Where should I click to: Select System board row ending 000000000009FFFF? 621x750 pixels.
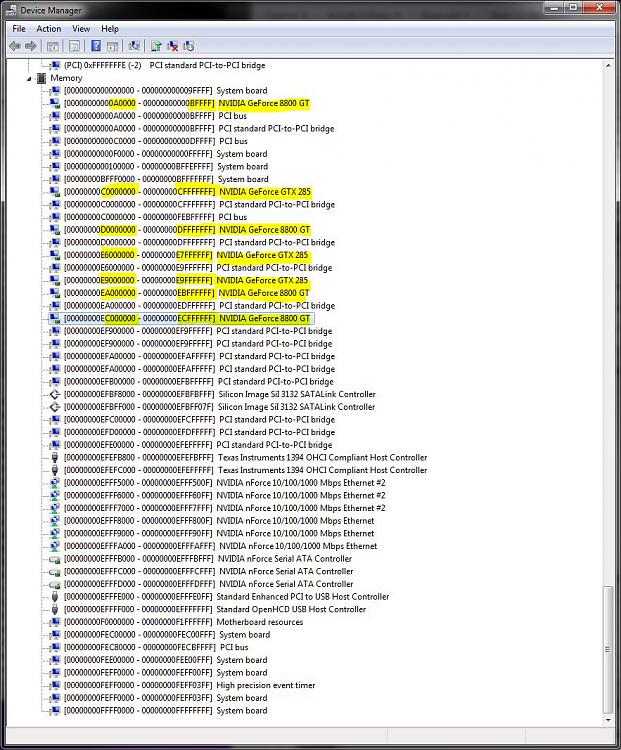[x=166, y=90]
